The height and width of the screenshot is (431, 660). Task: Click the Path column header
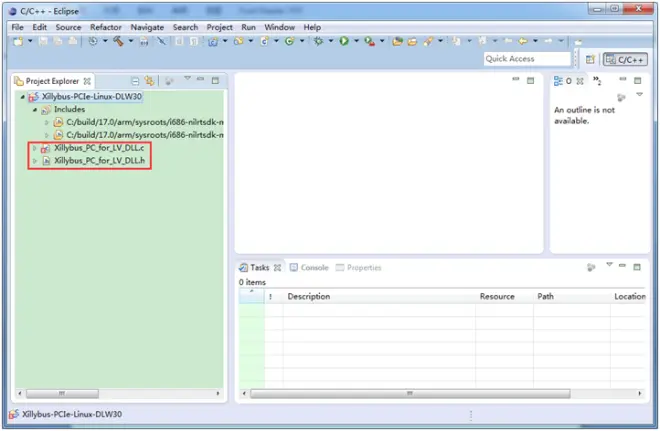(x=546, y=296)
